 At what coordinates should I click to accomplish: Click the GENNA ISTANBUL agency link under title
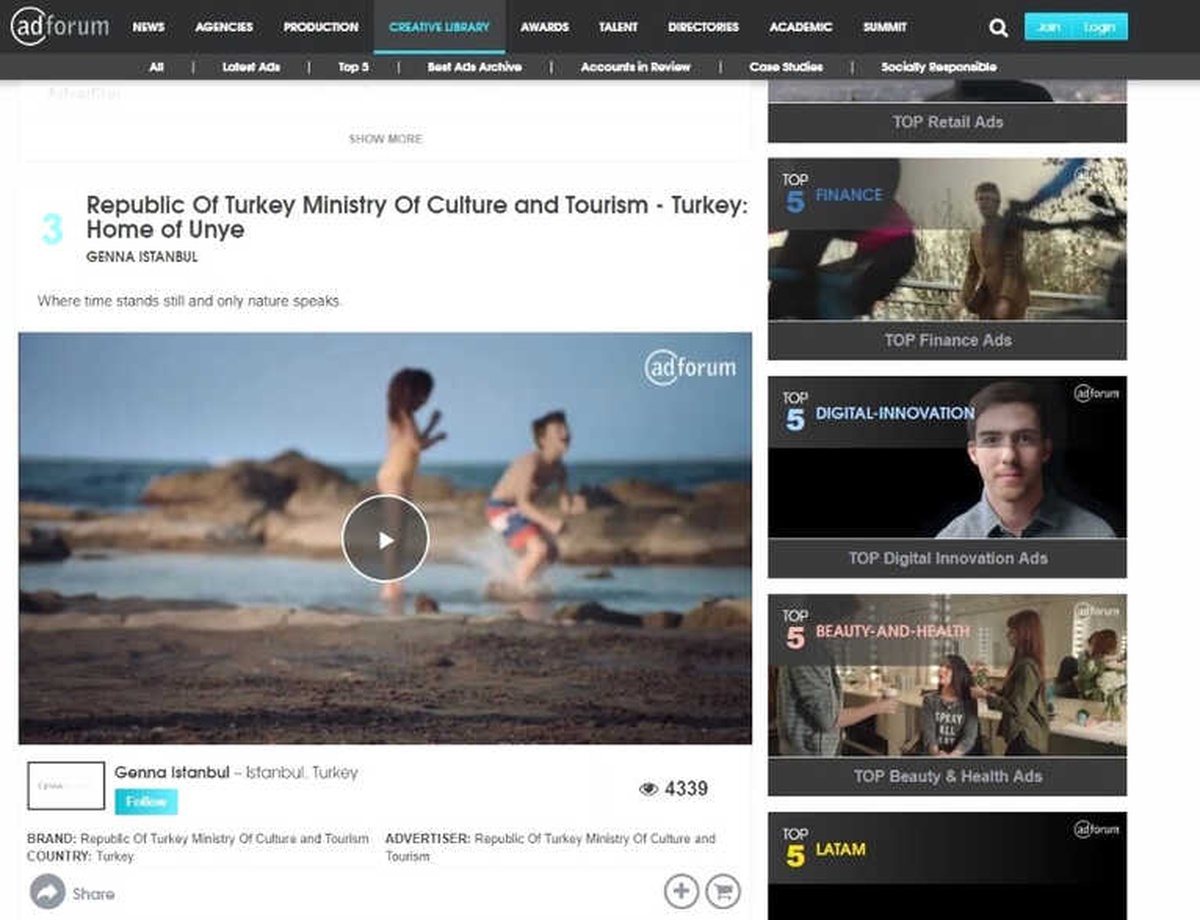point(142,257)
